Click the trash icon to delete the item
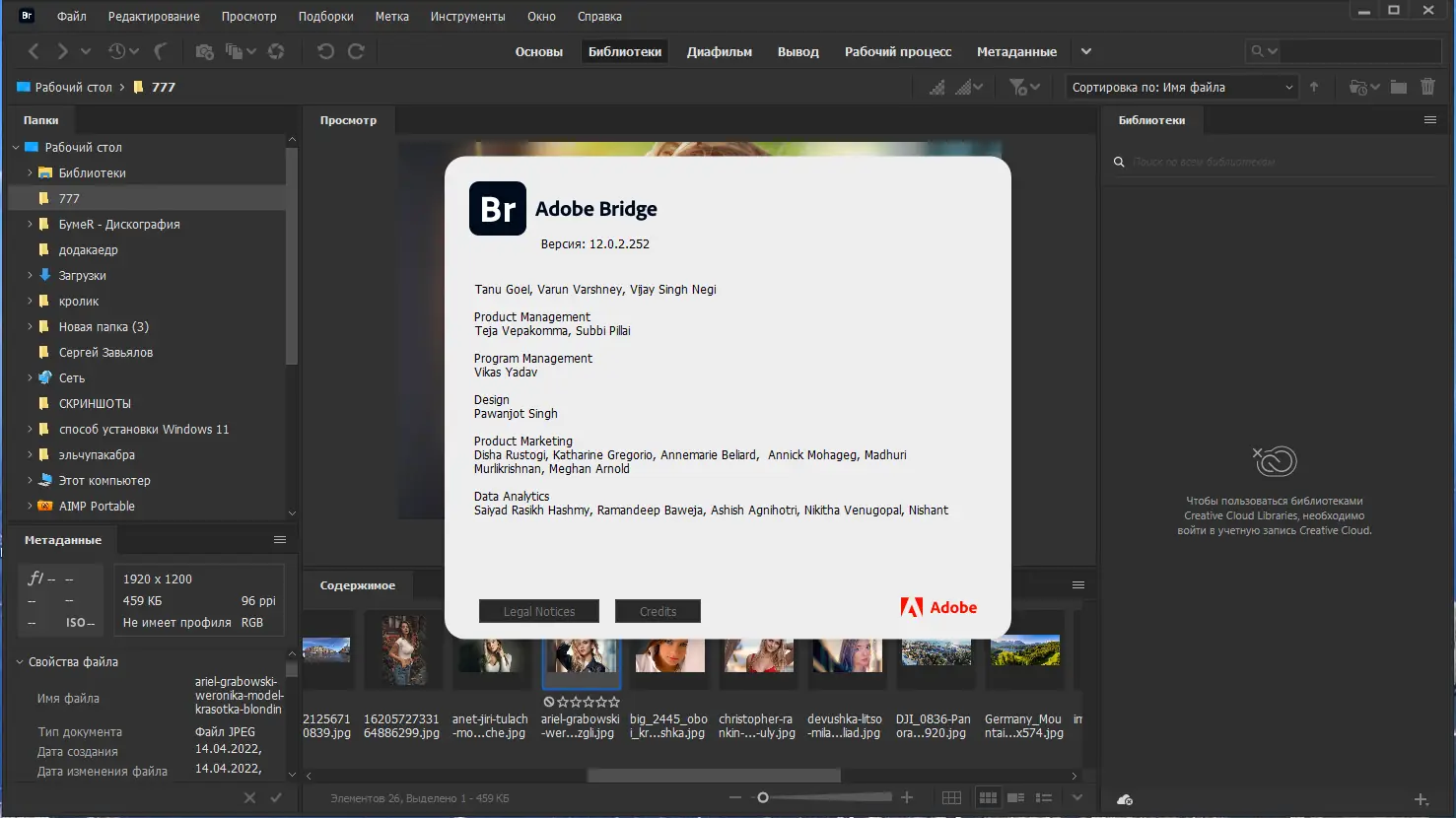 point(1427,87)
